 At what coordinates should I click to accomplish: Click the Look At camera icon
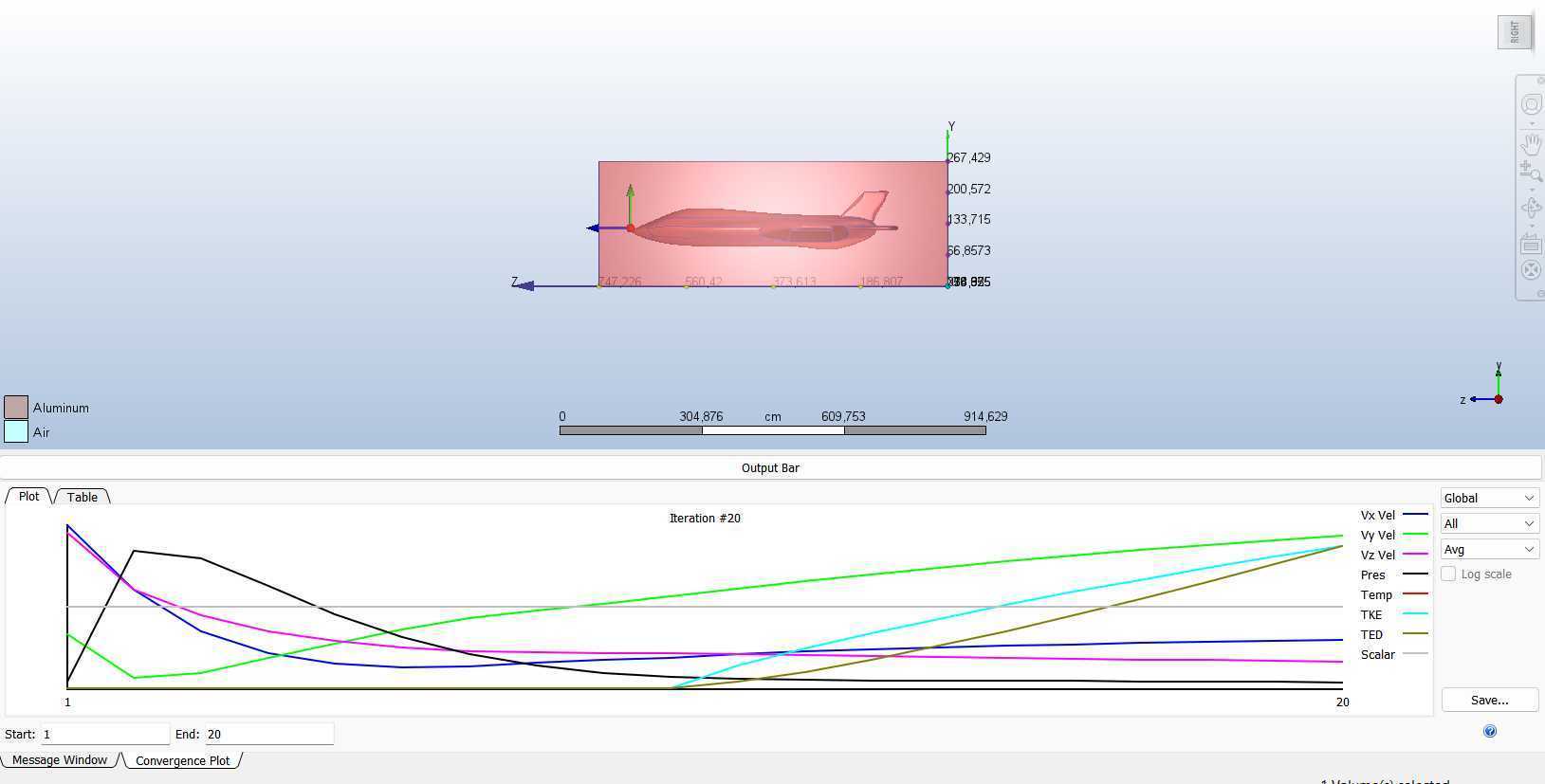pos(1531,245)
